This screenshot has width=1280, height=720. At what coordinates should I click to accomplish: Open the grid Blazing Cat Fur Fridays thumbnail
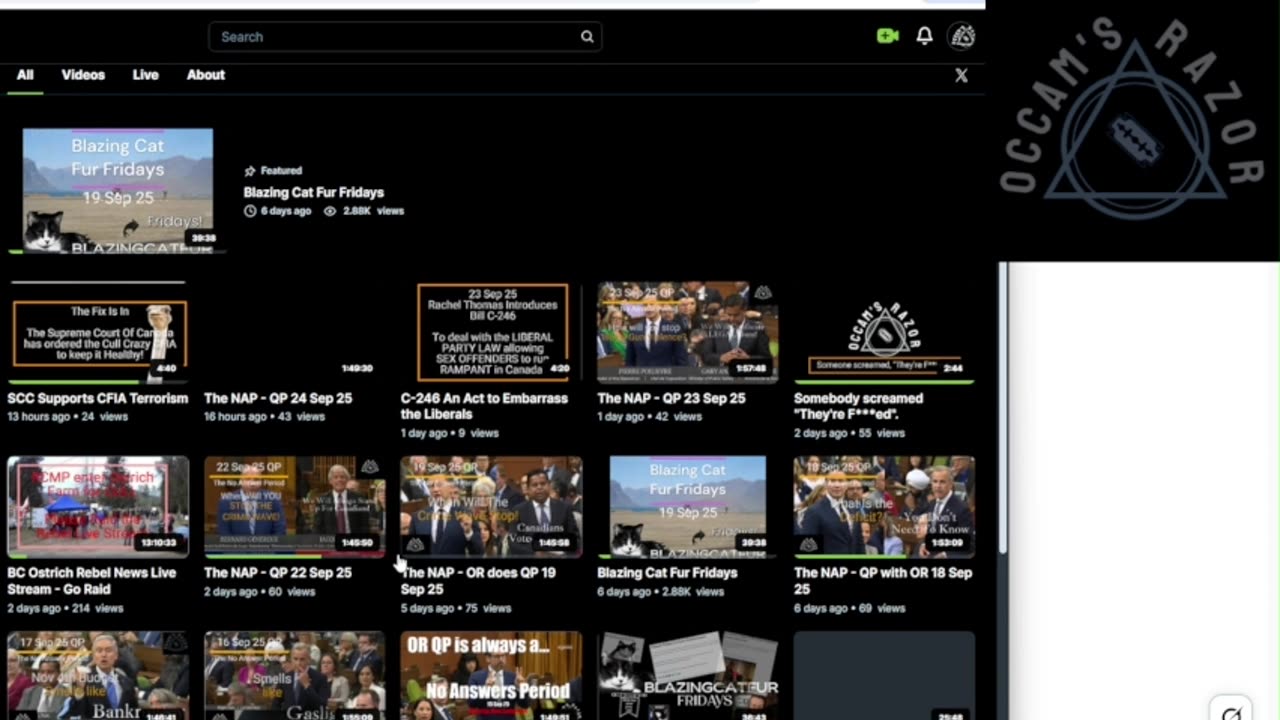[688, 506]
